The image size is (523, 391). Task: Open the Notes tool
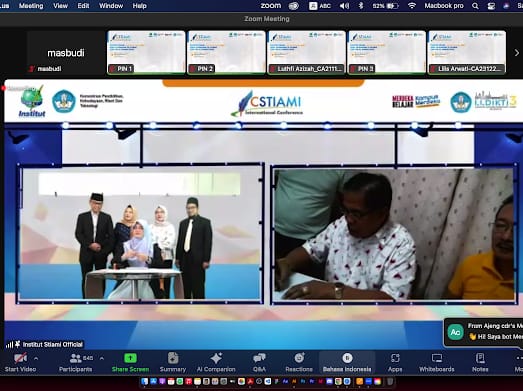(480, 363)
